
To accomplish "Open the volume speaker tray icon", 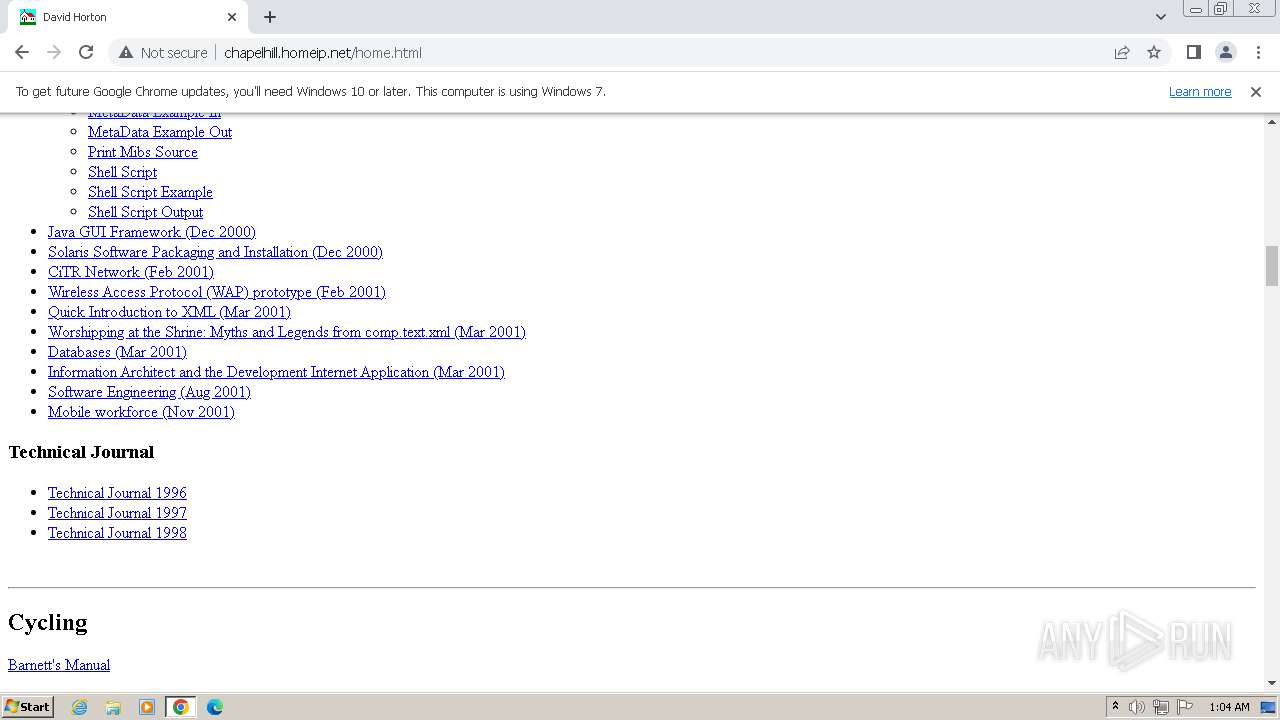I will pos(1137,707).
